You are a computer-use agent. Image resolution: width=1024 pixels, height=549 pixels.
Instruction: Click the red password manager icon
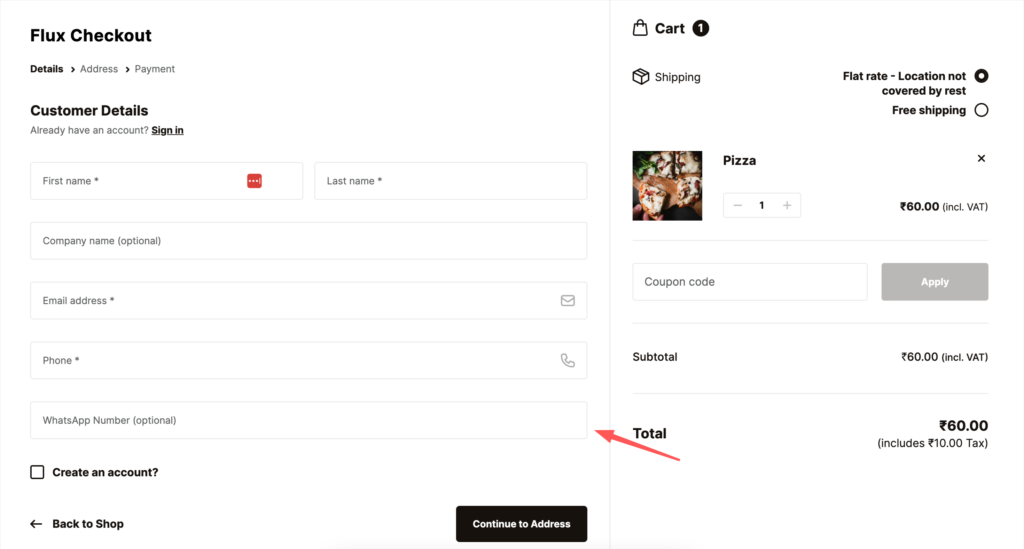[x=254, y=181]
